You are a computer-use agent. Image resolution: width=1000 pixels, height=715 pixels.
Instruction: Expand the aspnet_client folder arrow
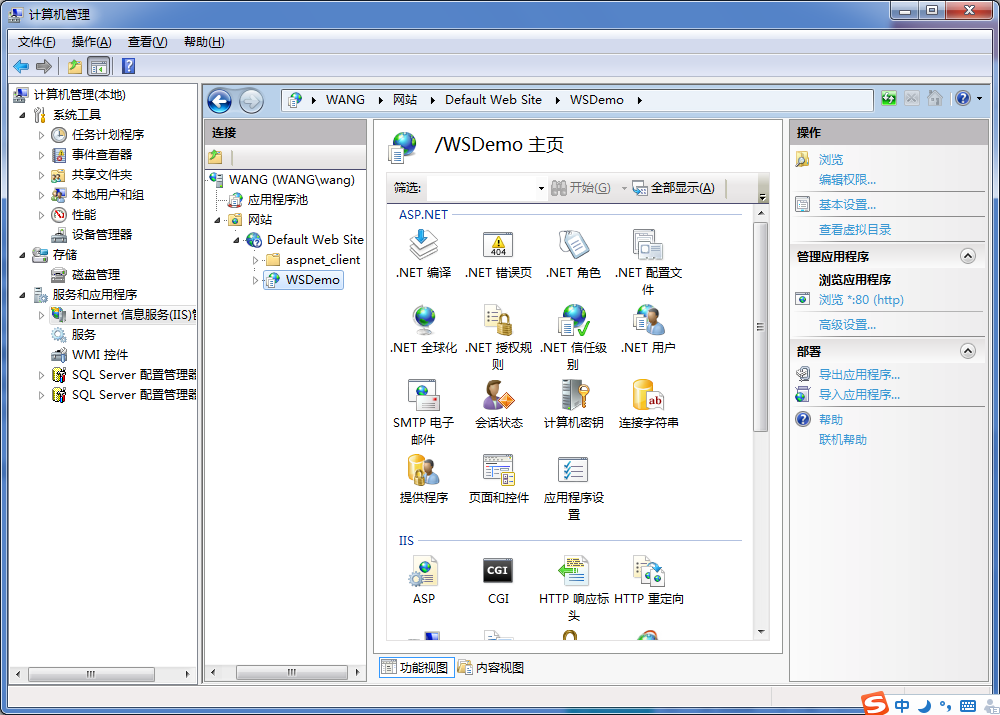pyautogui.click(x=255, y=260)
